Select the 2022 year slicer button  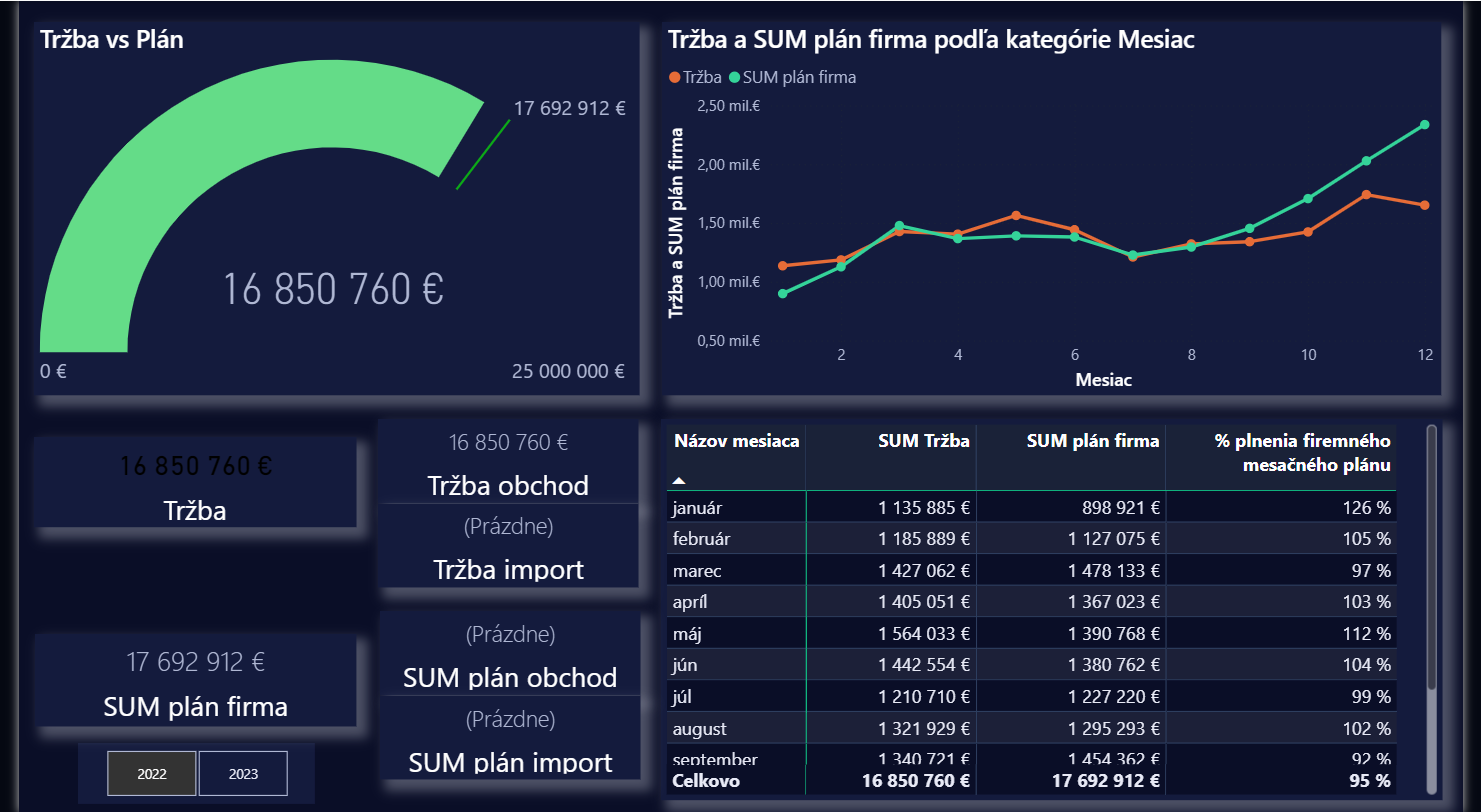click(x=152, y=773)
